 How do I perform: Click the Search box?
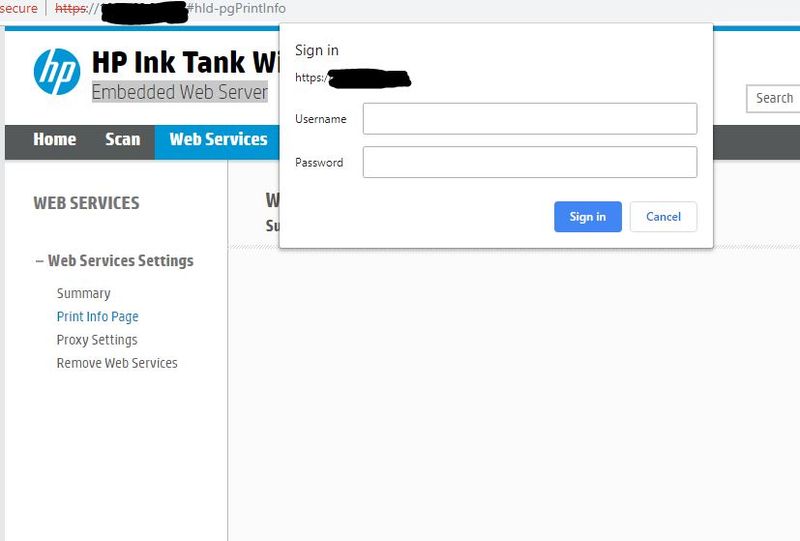(x=773, y=99)
